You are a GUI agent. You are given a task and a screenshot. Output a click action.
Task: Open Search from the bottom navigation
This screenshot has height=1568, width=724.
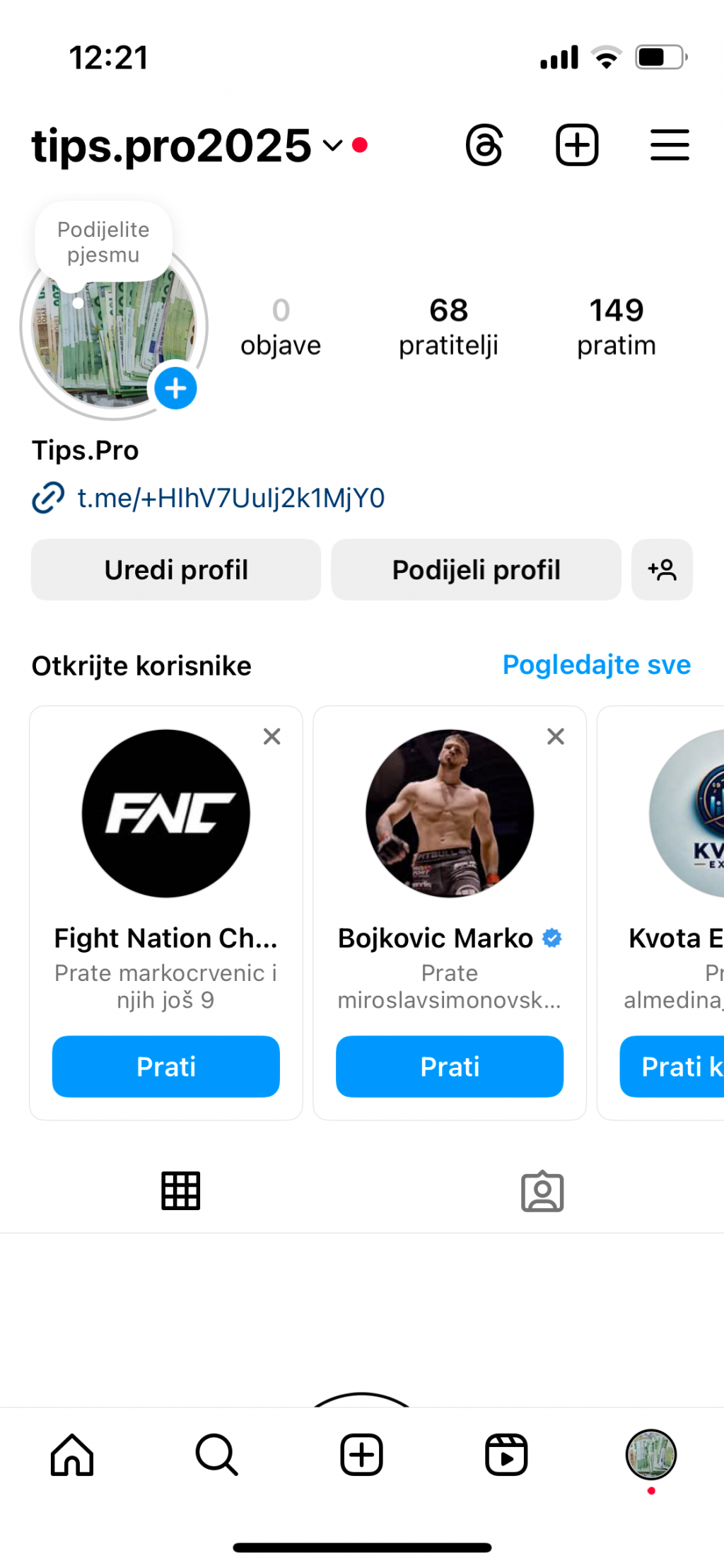tap(216, 1456)
